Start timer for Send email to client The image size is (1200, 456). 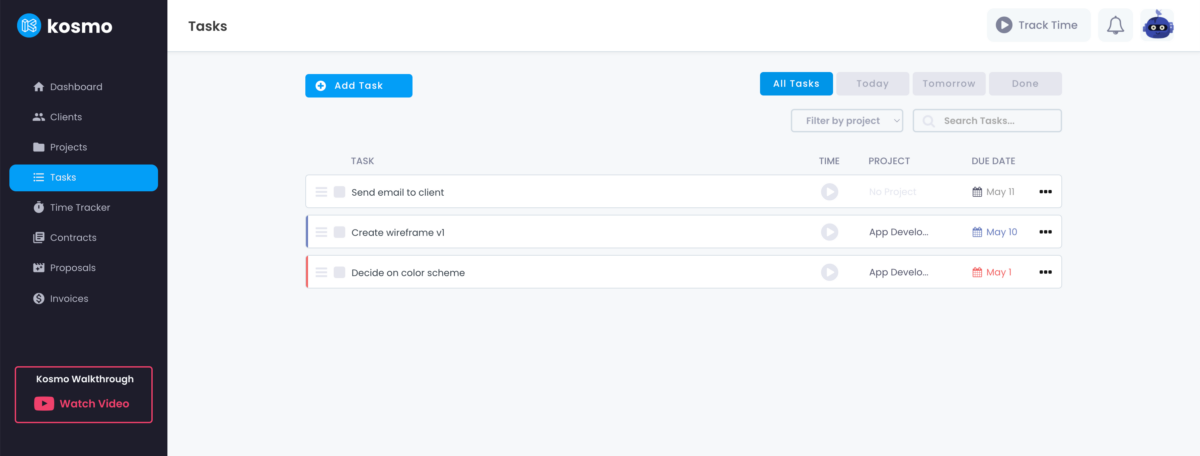click(x=829, y=192)
